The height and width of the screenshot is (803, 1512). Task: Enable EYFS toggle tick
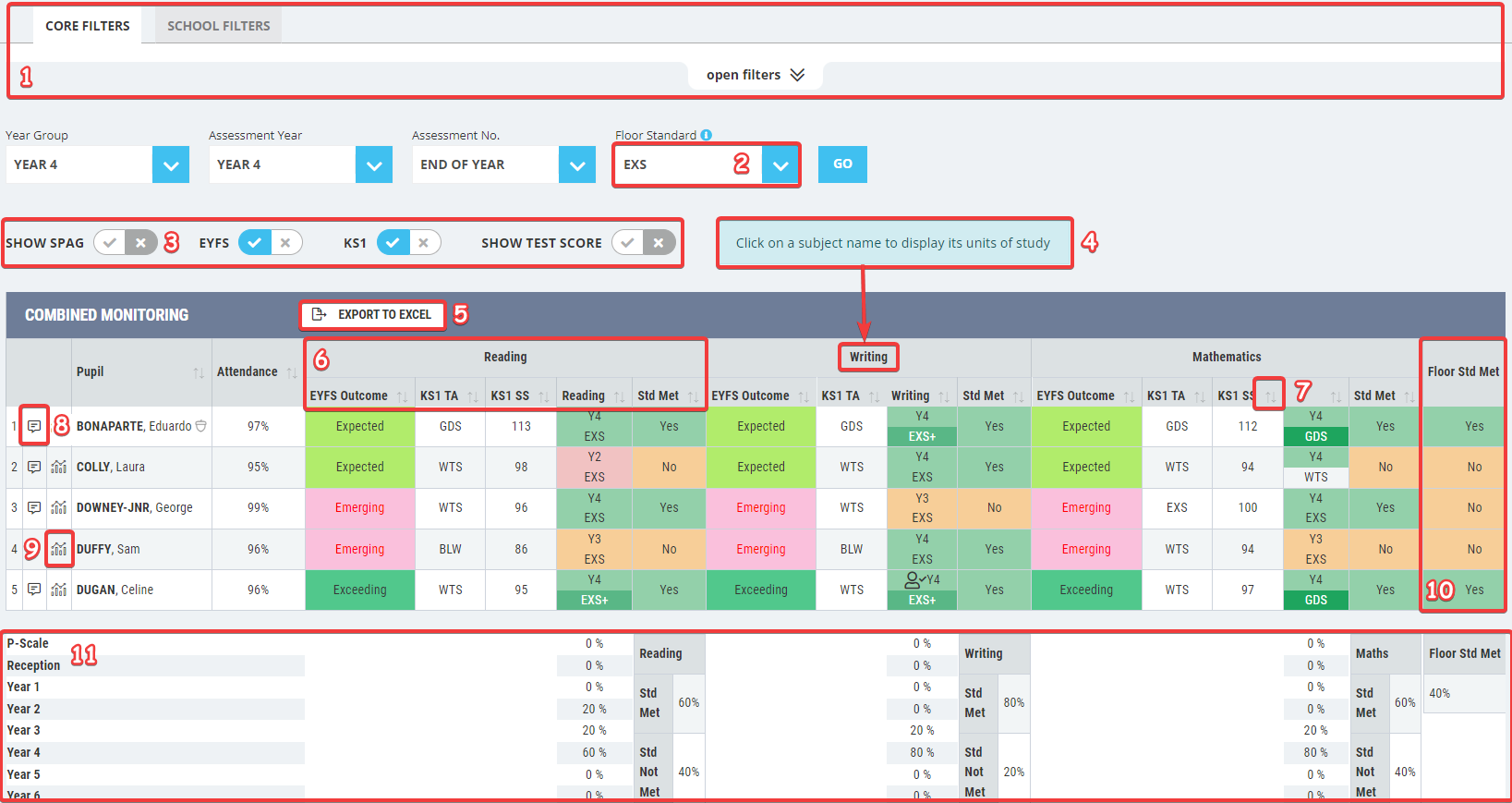(x=255, y=243)
